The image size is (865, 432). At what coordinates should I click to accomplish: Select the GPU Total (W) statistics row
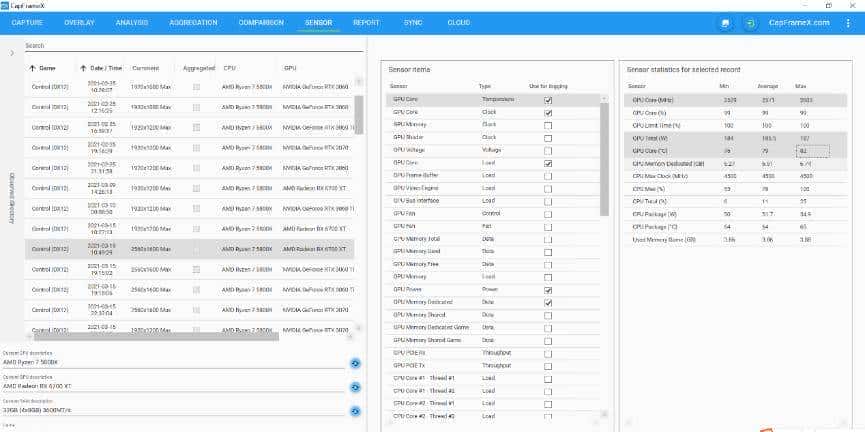point(736,138)
